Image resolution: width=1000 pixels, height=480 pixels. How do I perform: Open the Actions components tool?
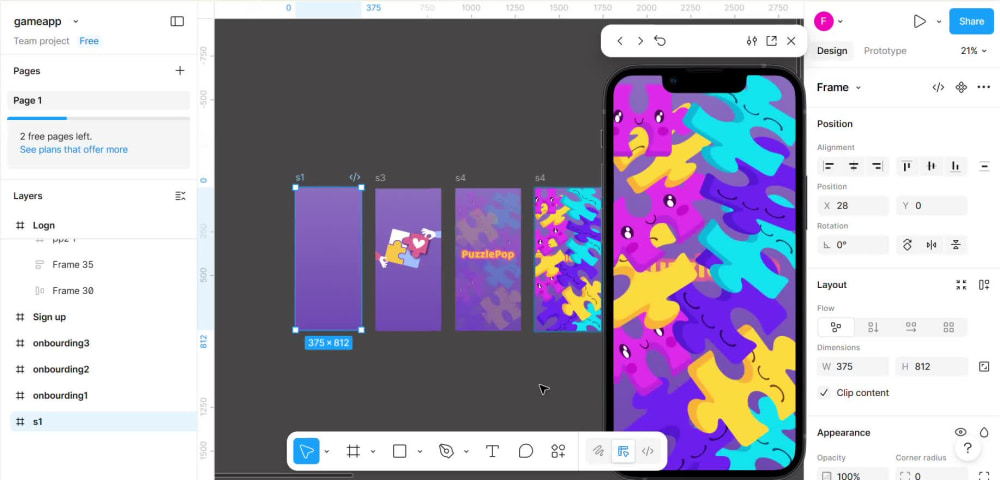[558, 451]
